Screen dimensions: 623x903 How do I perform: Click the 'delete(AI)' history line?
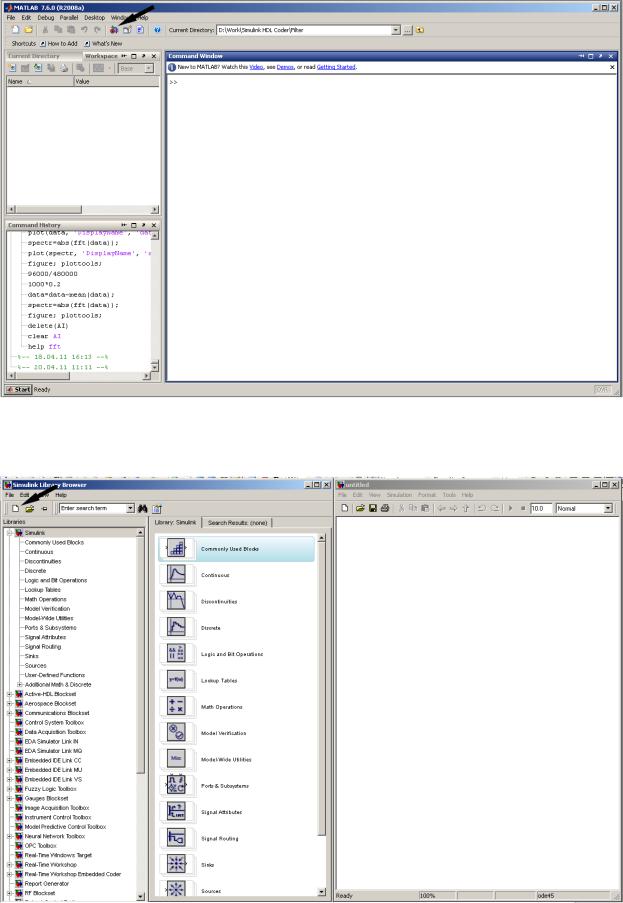coord(48,326)
